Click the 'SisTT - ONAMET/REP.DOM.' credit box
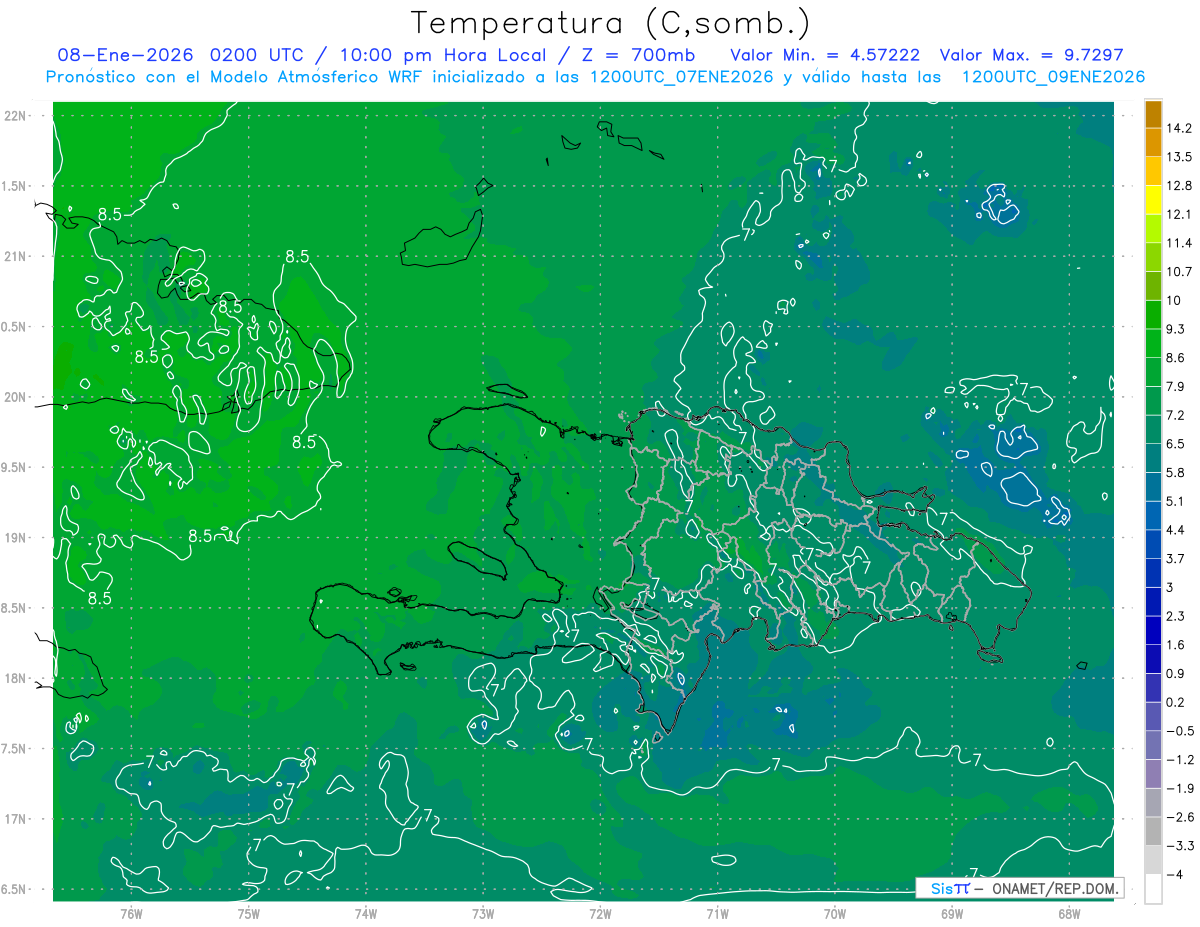The image size is (1200, 927). tap(1020, 888)
